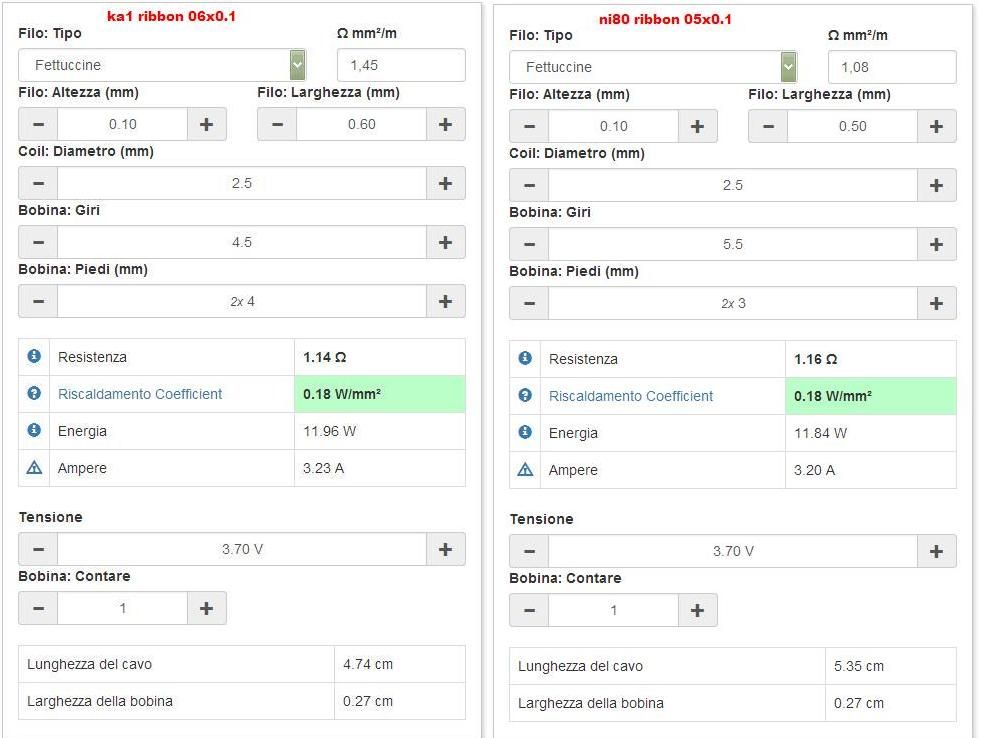Click the Ampere warning triangle icon in the ni80 panel
Screen dimensions: 989x738
525,469
